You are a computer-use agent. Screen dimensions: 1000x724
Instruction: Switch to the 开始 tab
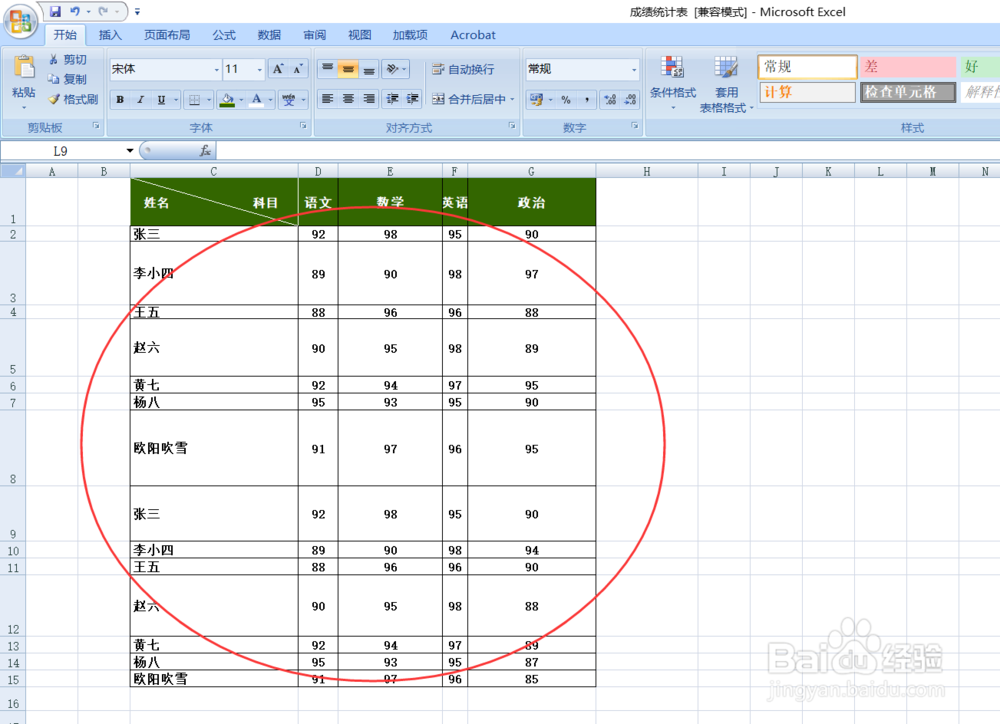pyautogui.click(x=65, y=35)
